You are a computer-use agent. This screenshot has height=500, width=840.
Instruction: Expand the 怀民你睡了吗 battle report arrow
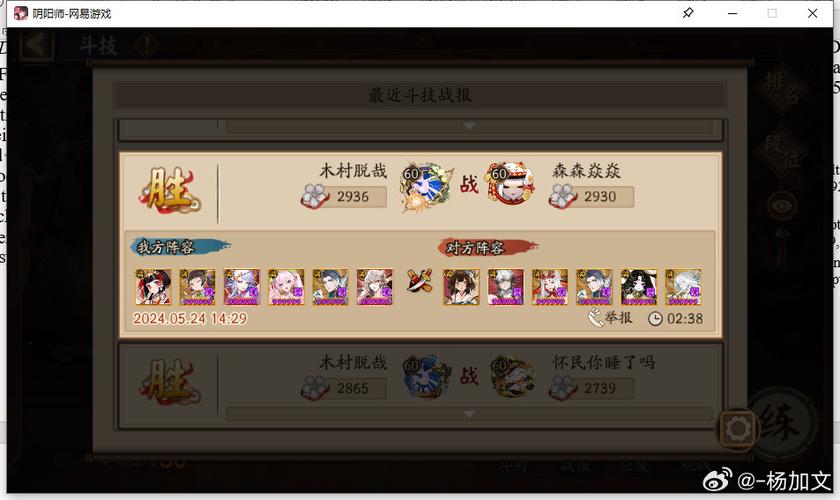(x=469, y=414)
